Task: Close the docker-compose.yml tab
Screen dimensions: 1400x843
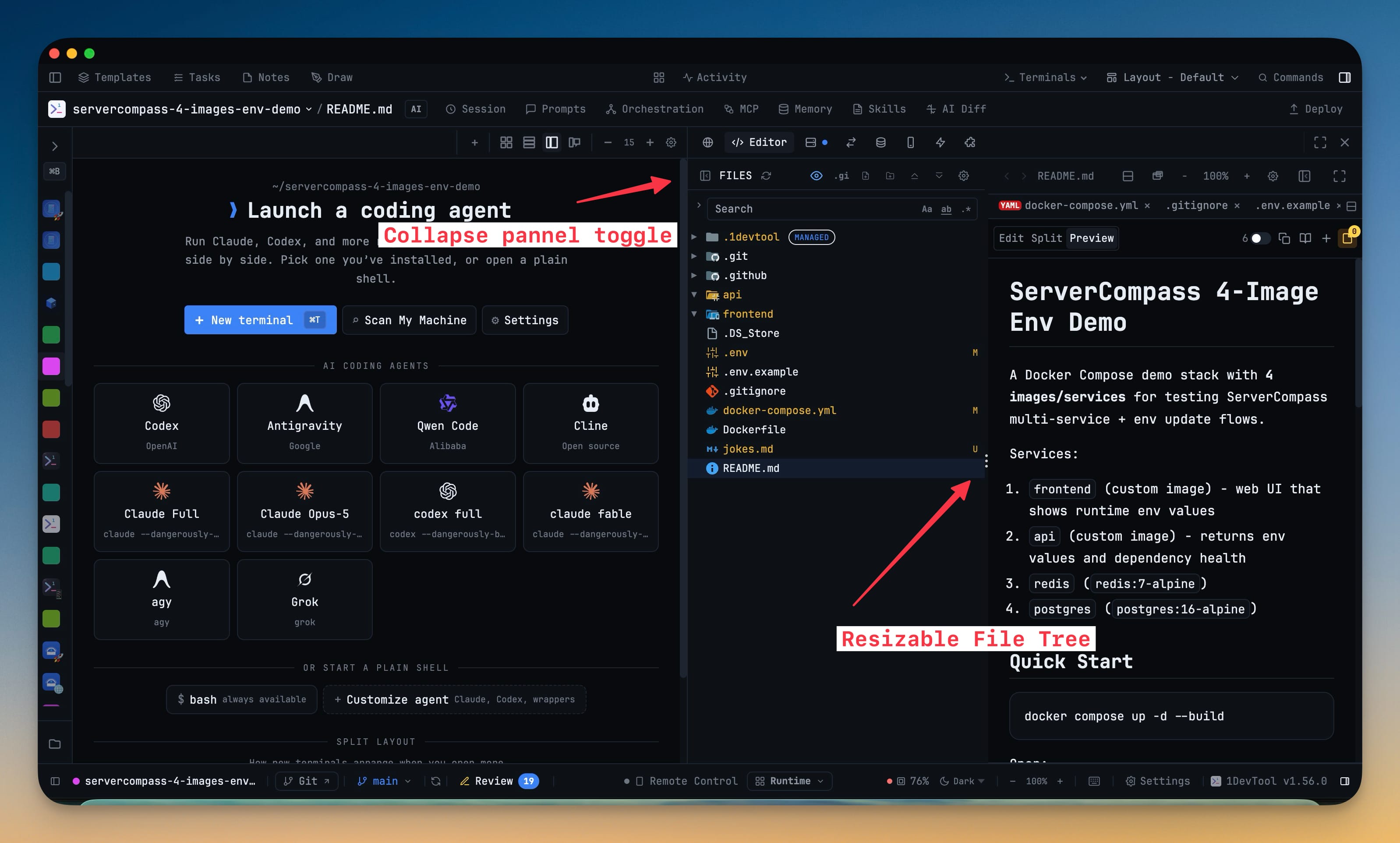Action: point(1147,205)
